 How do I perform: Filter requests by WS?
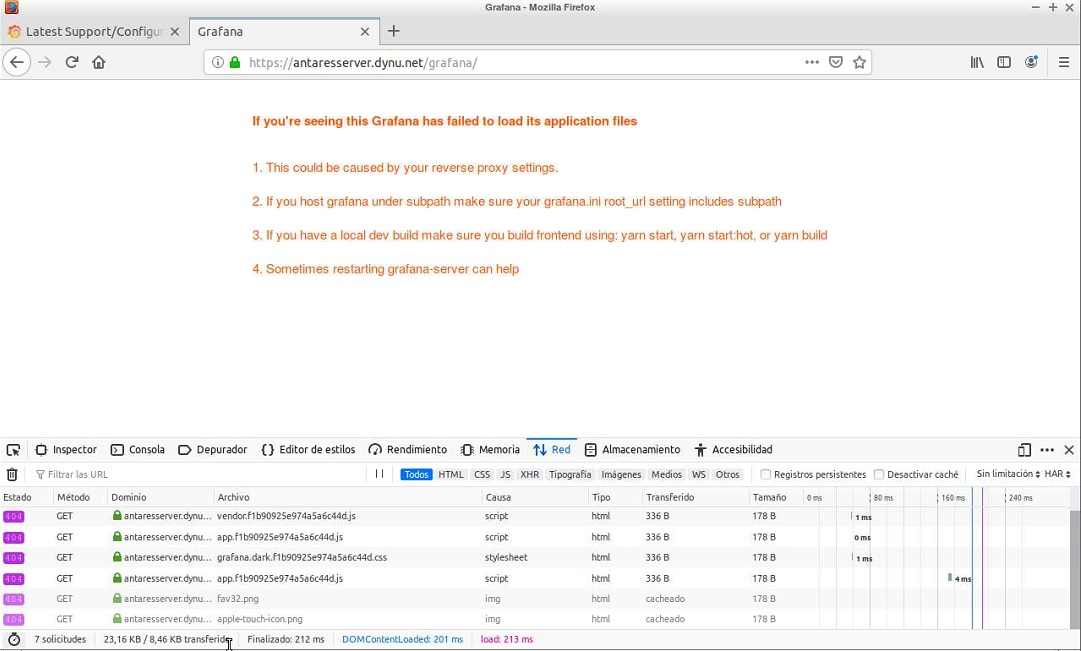[x=698, y=474]
